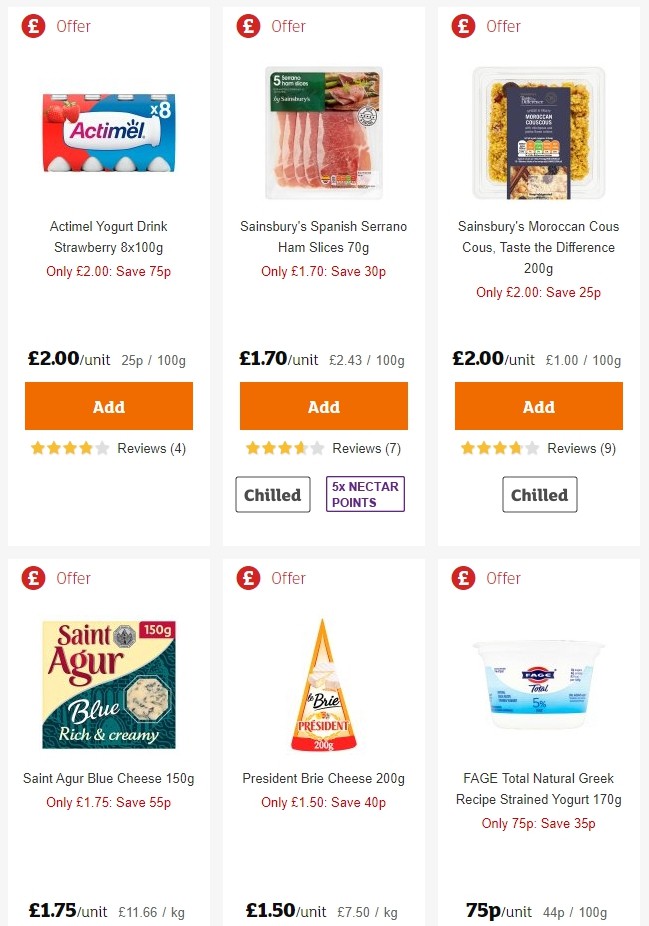Click the £ Offer badge on Serrano Ham card

click(x=248, y=26)
